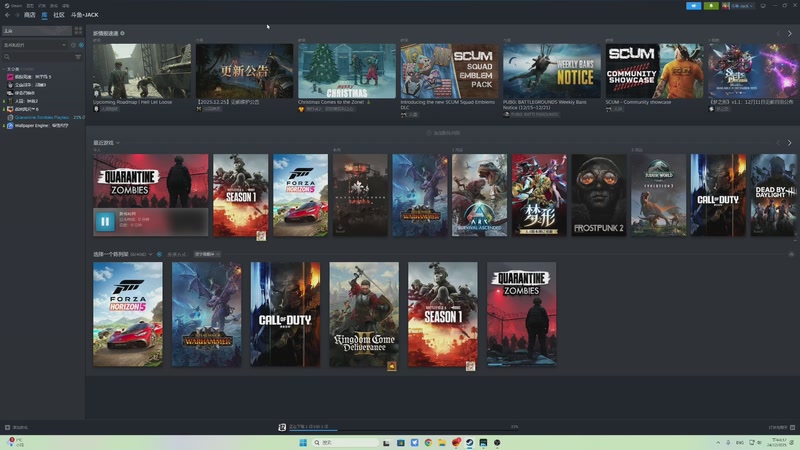Open friends and chat button
800x450 pixels.
point(781,428)
